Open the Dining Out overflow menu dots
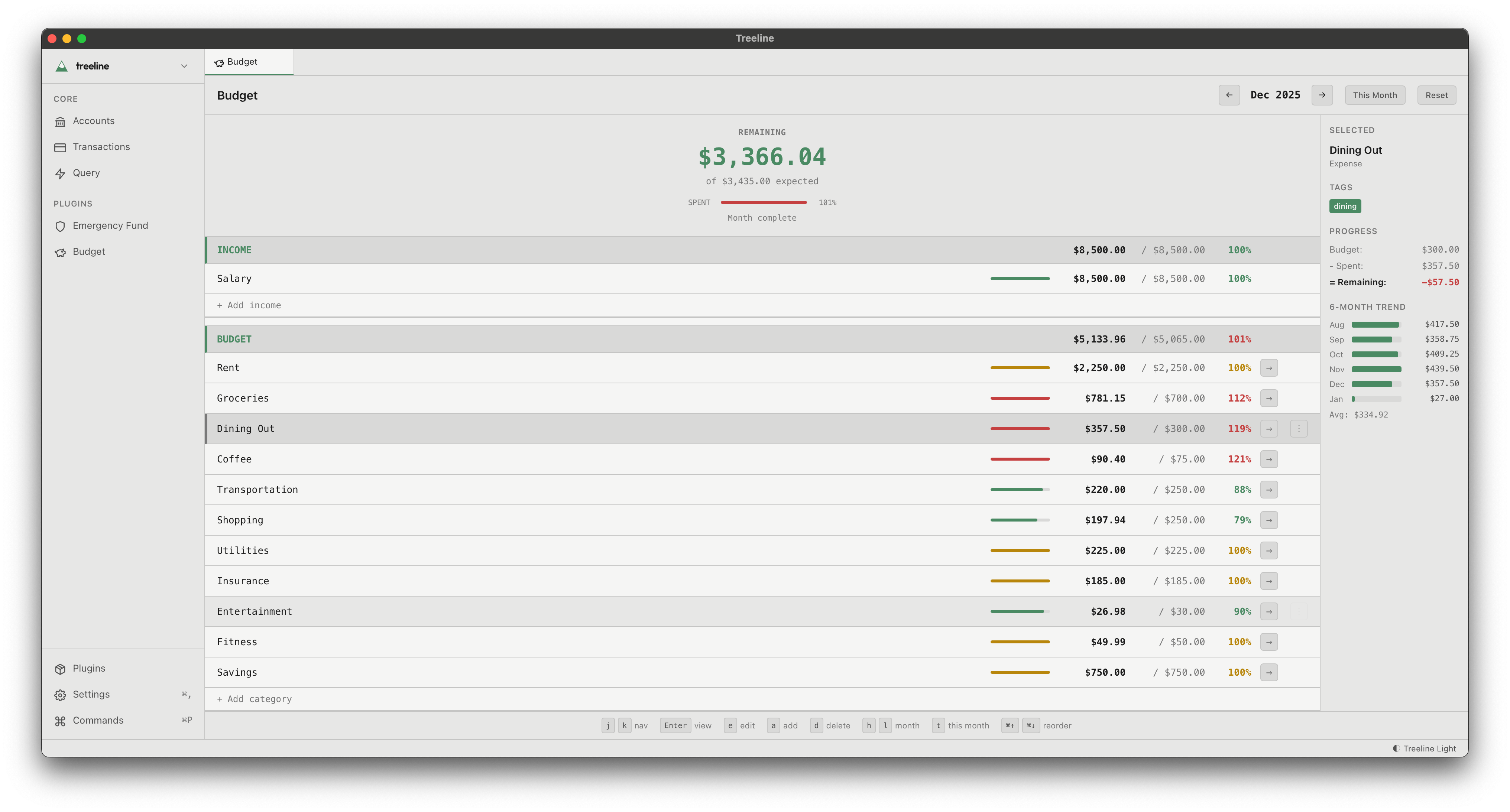This screenshot has height=812, width=1510. tap(1299, 428)
